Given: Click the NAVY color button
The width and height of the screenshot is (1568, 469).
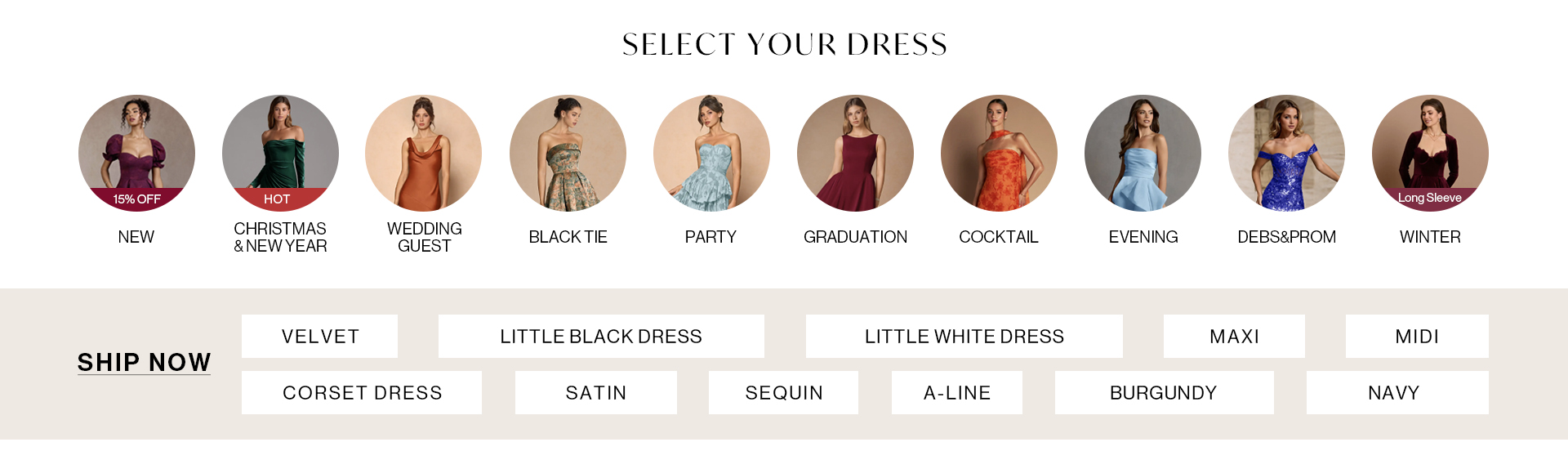Looking at the screenshot, I should pos(1397,392).
